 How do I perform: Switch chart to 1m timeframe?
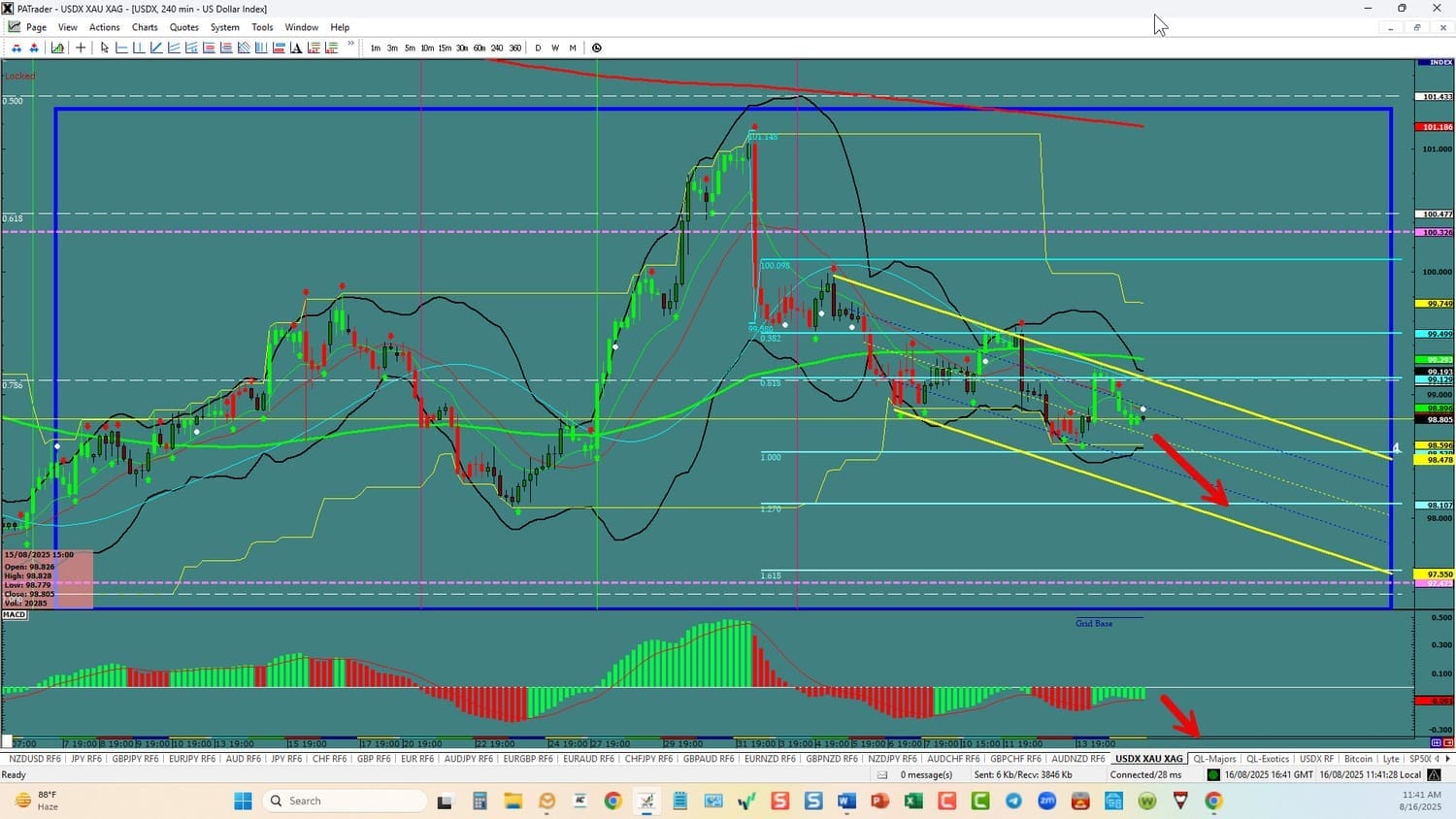tap(376, 48)
